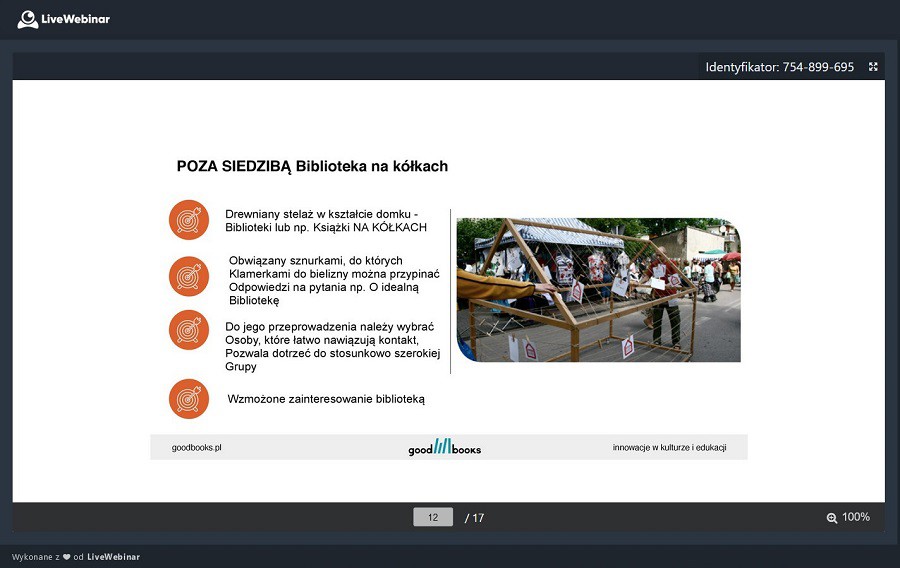Toggle fullscreen icon next to Identyfikator
This screenshot has width=900, height=568.
[x=873, y=67]
